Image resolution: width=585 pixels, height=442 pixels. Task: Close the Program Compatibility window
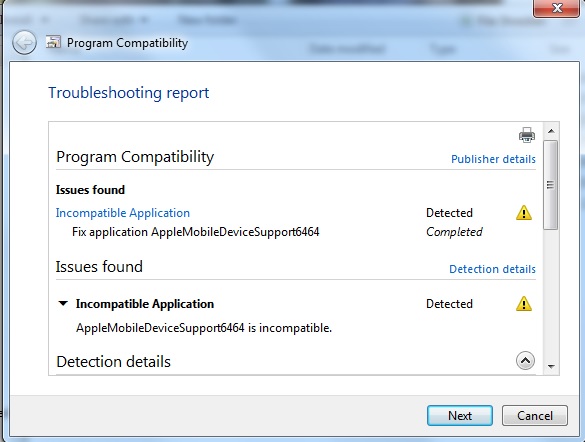point(557,8)
